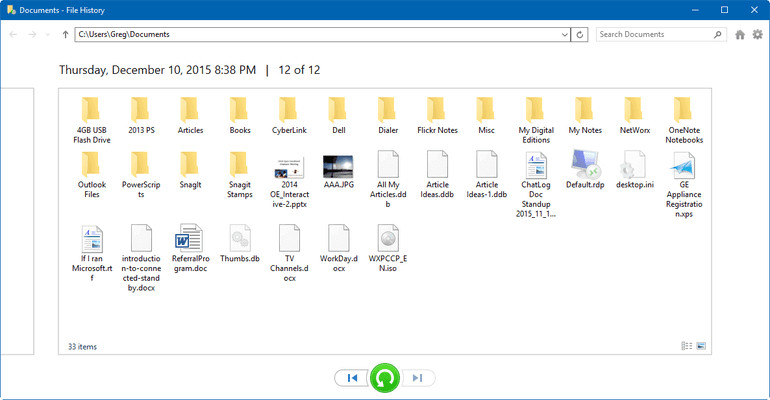Click the 12 of 12 version counter
Screen dimensions: 770x400
[299, 70]
